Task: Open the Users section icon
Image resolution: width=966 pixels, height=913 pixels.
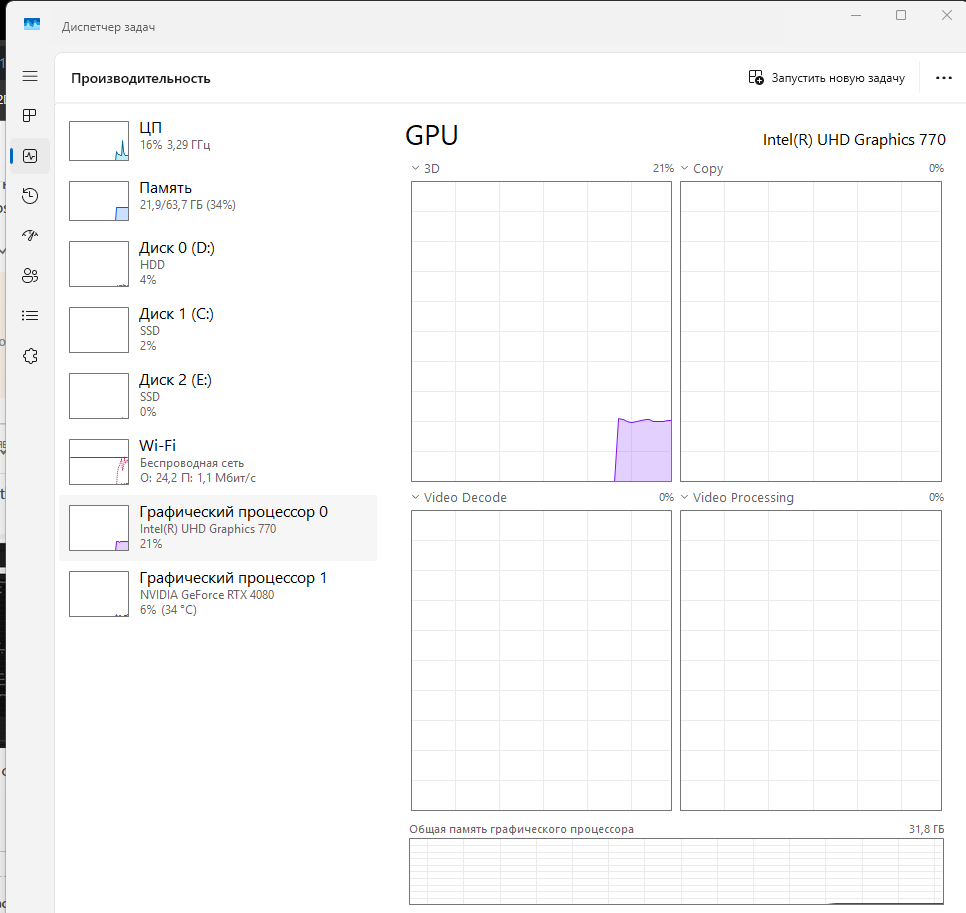Action: [x=30, y=275]
